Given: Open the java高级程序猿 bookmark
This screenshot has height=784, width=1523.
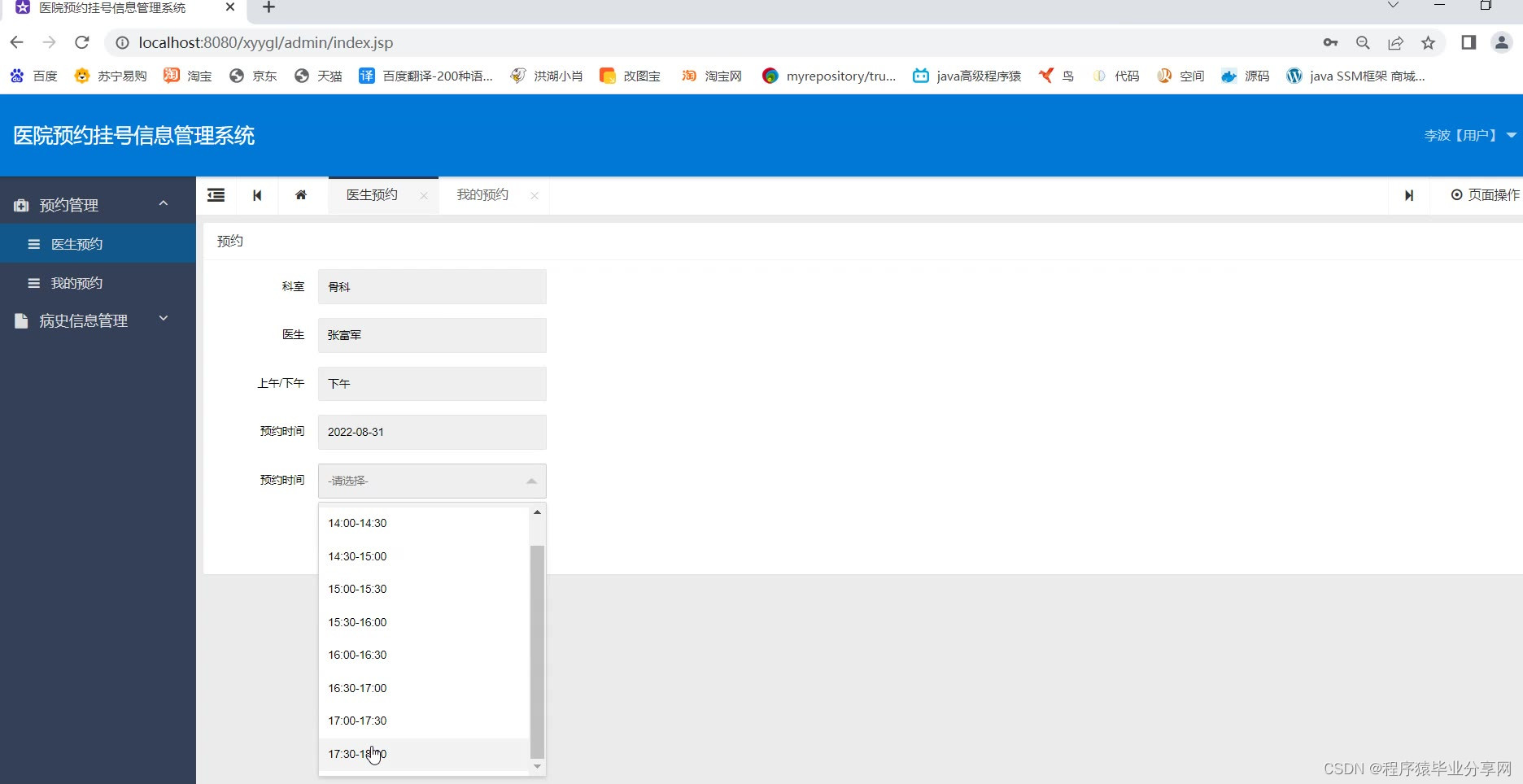Looking at the screenshot, I should point(967,76).
